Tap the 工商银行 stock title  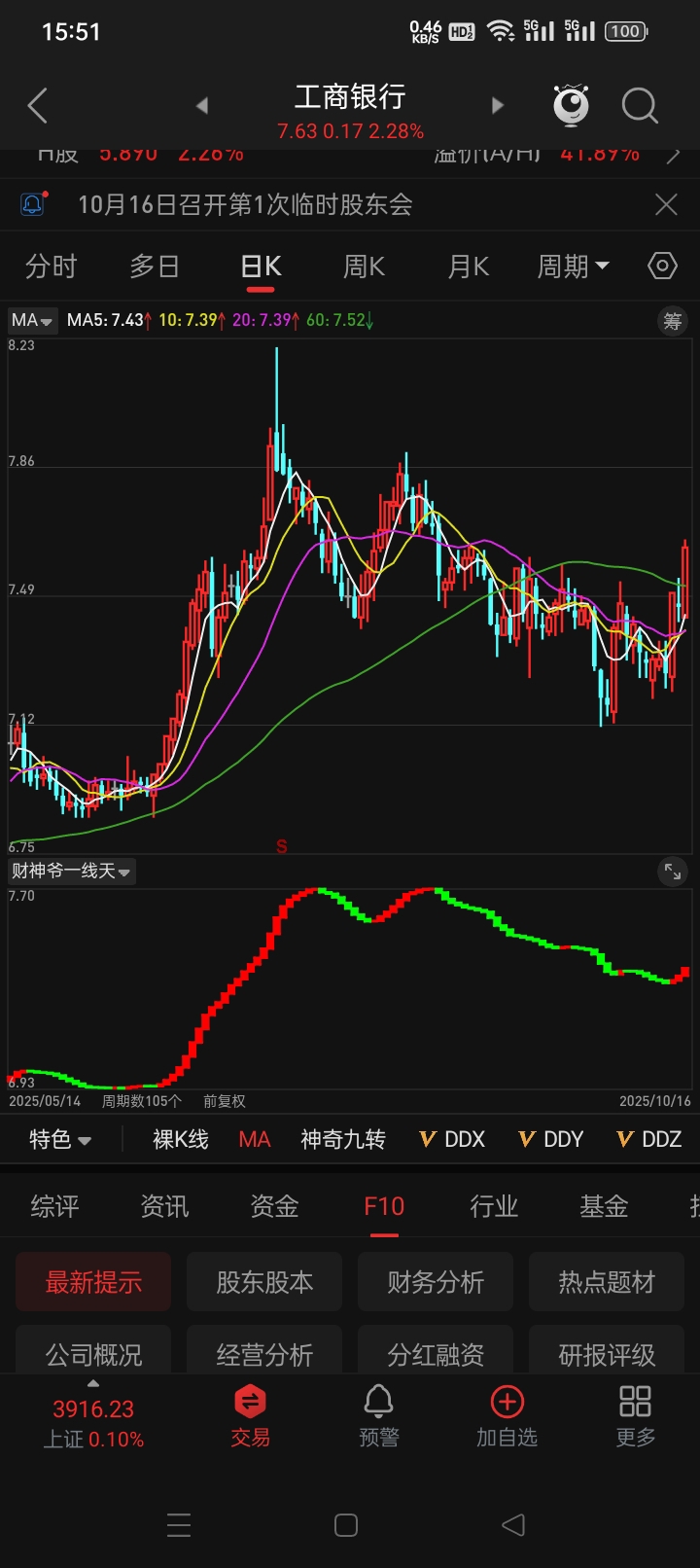click(x=350, y=96)
